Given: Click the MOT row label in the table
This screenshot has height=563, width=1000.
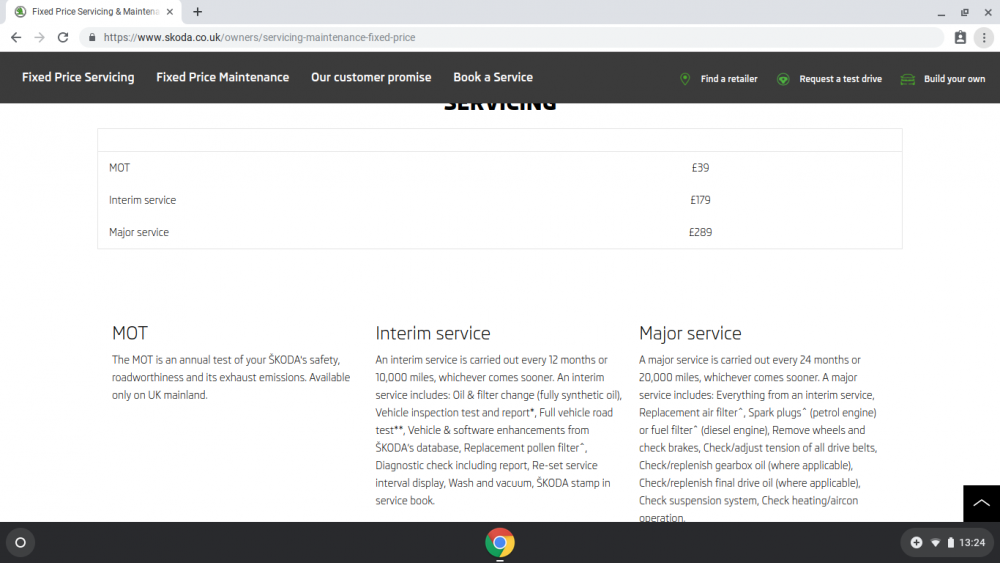Looking at the screenshot, I should (x=119, y=168).
